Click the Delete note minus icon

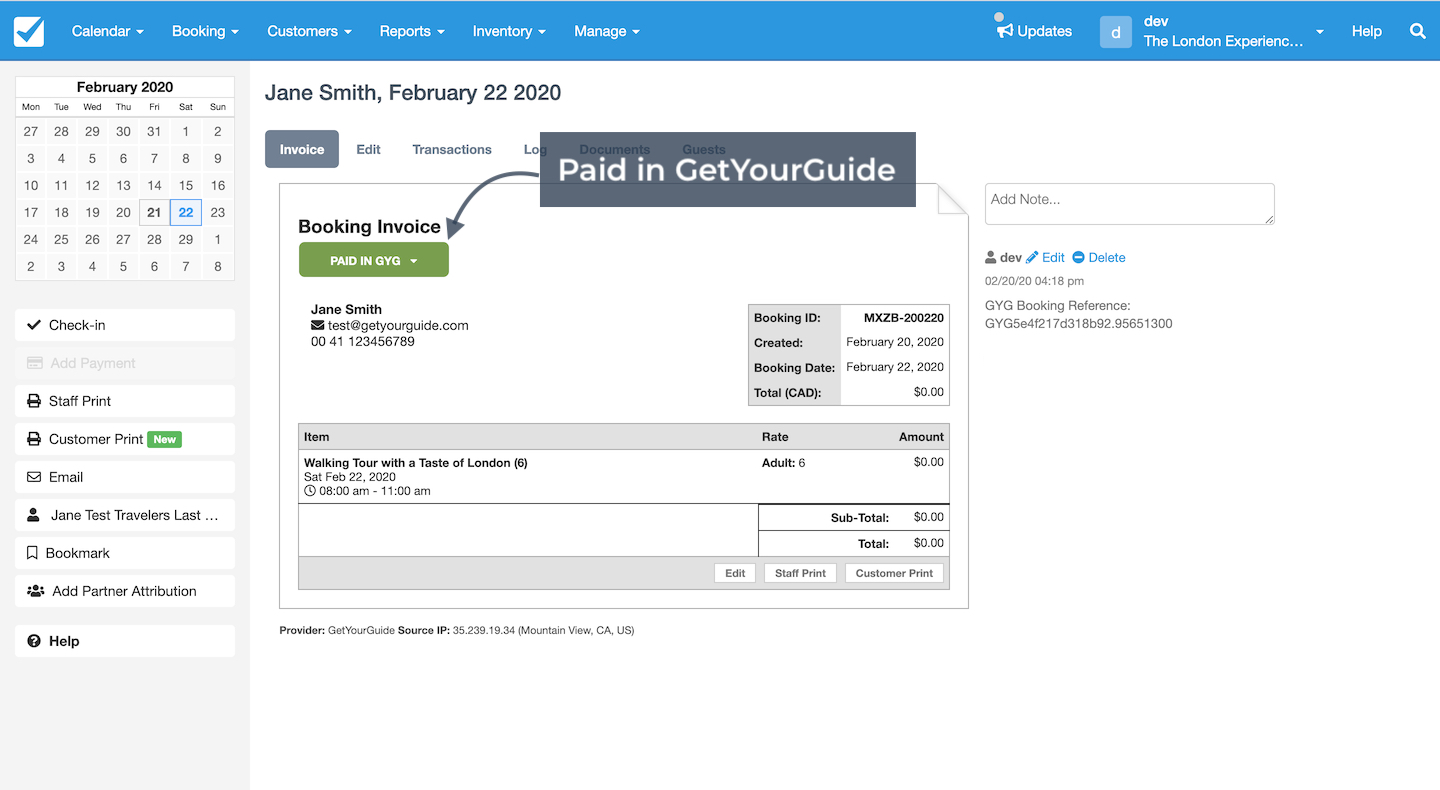pyautogui.click(x=1078, y=257)
